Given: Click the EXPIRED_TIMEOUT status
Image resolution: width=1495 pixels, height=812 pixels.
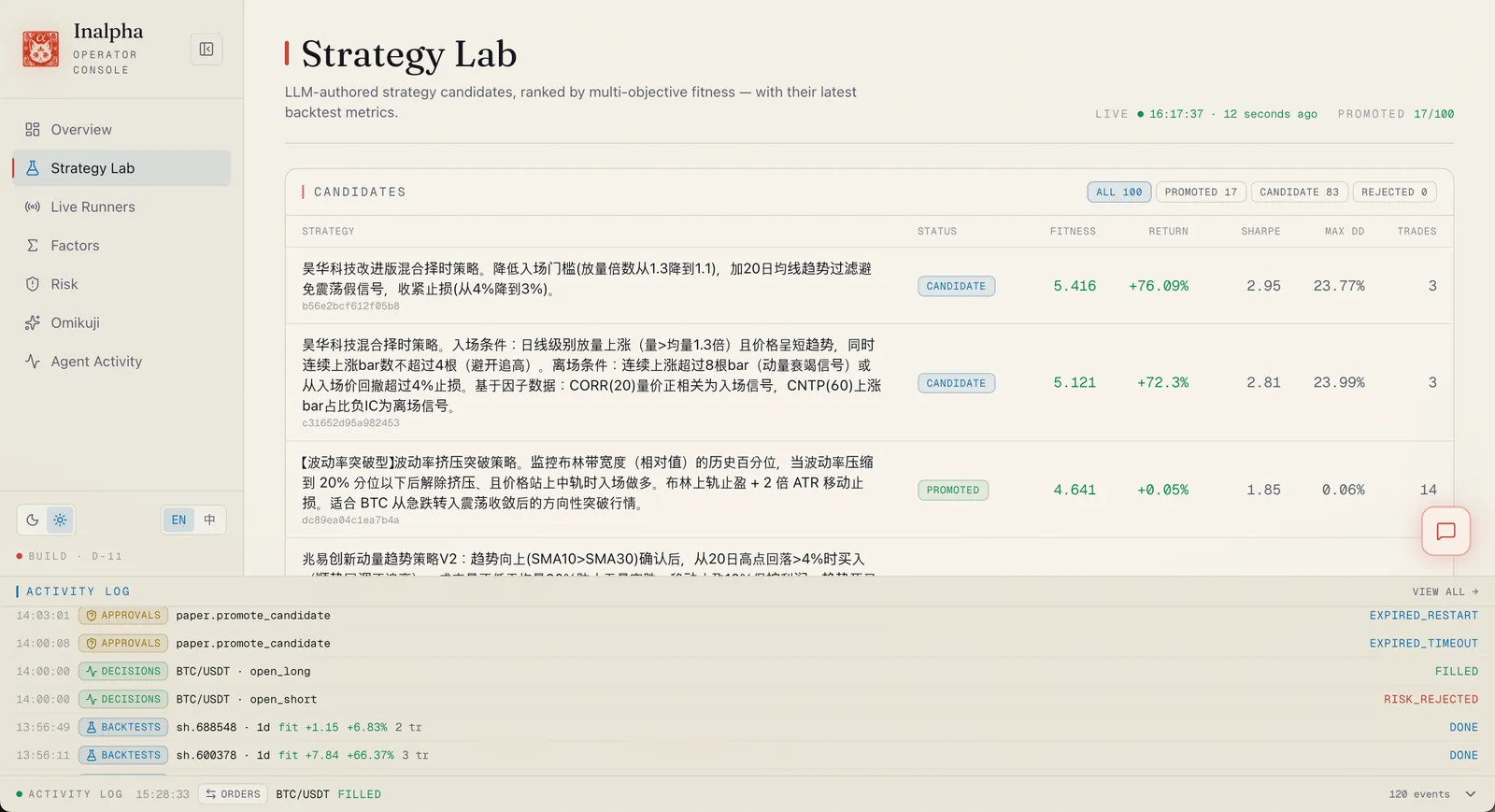Looking at the screenshot, I should [1424, 644].
